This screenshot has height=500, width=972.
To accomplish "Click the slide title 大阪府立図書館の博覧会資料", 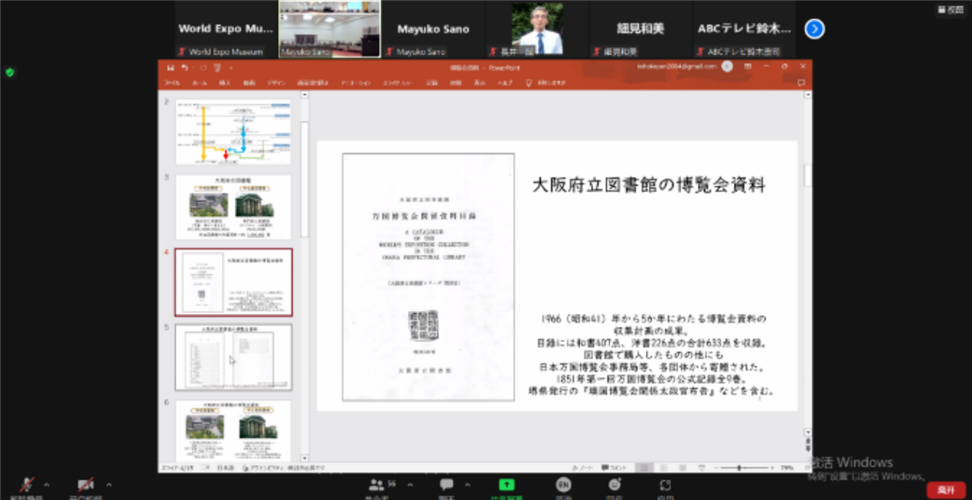I will 648,185.
